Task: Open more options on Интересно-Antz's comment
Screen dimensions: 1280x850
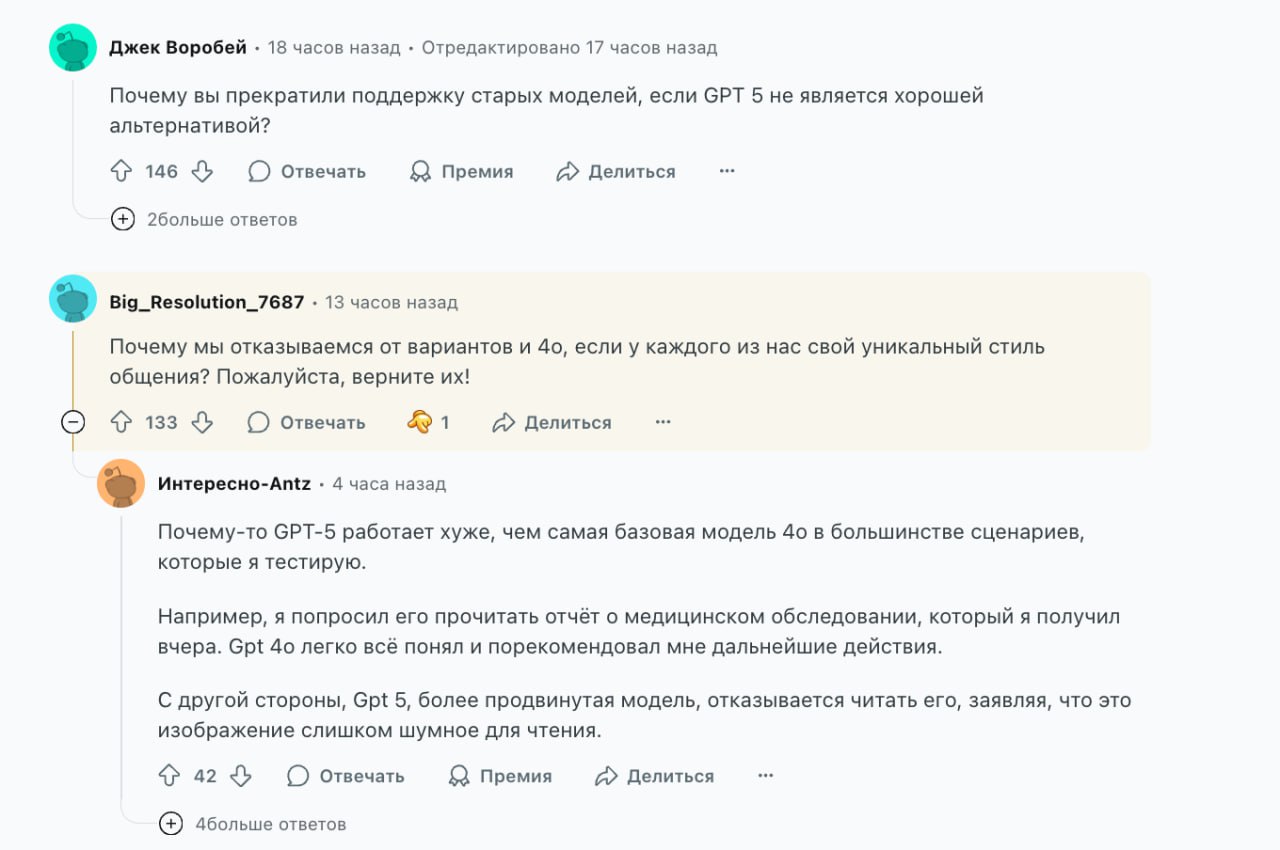Action: coord(766,776)
